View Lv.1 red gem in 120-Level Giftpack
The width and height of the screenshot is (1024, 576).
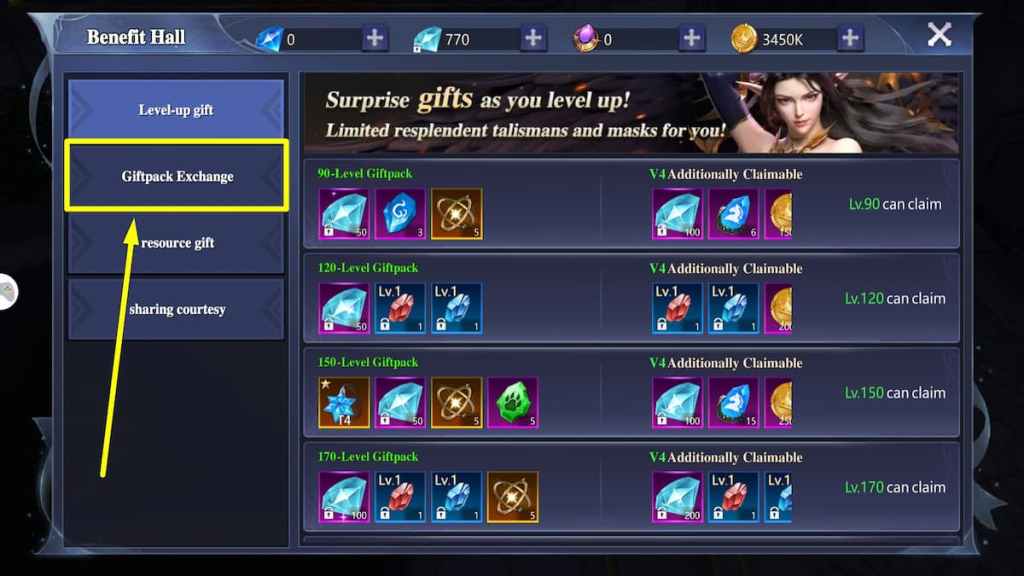(400, 308)
